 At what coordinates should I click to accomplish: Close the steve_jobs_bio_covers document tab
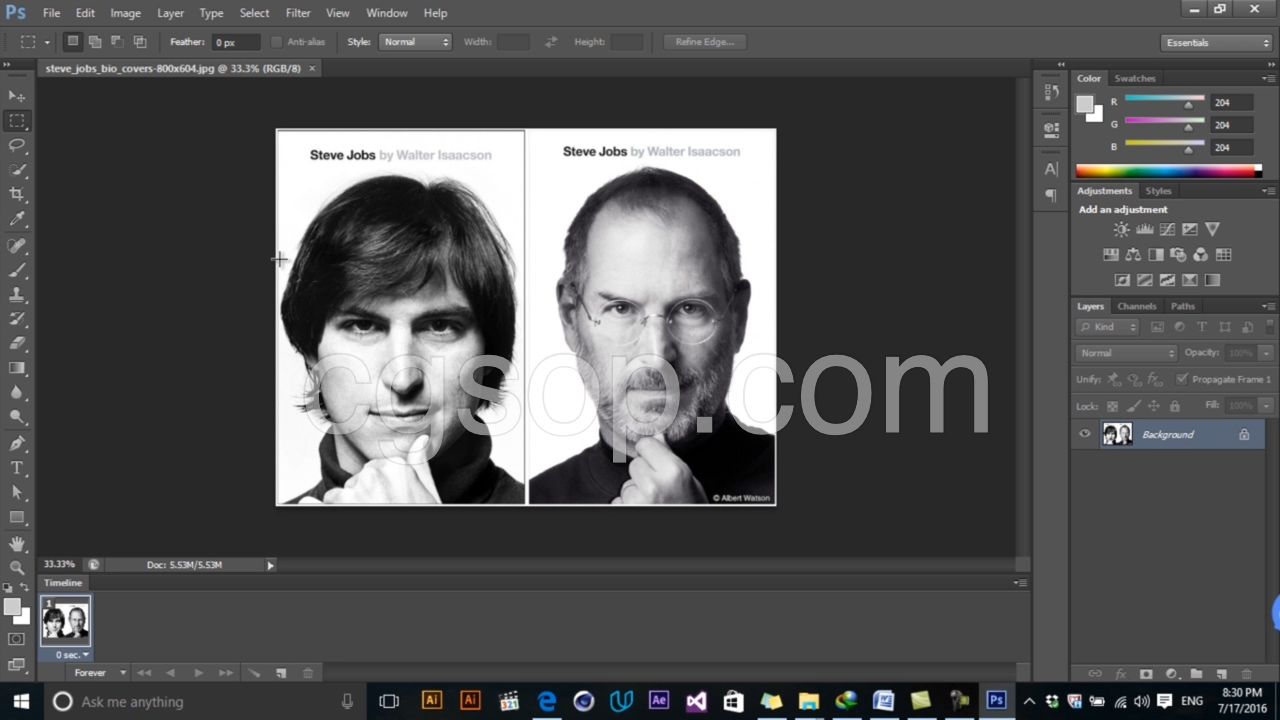[x=312, y=68]
